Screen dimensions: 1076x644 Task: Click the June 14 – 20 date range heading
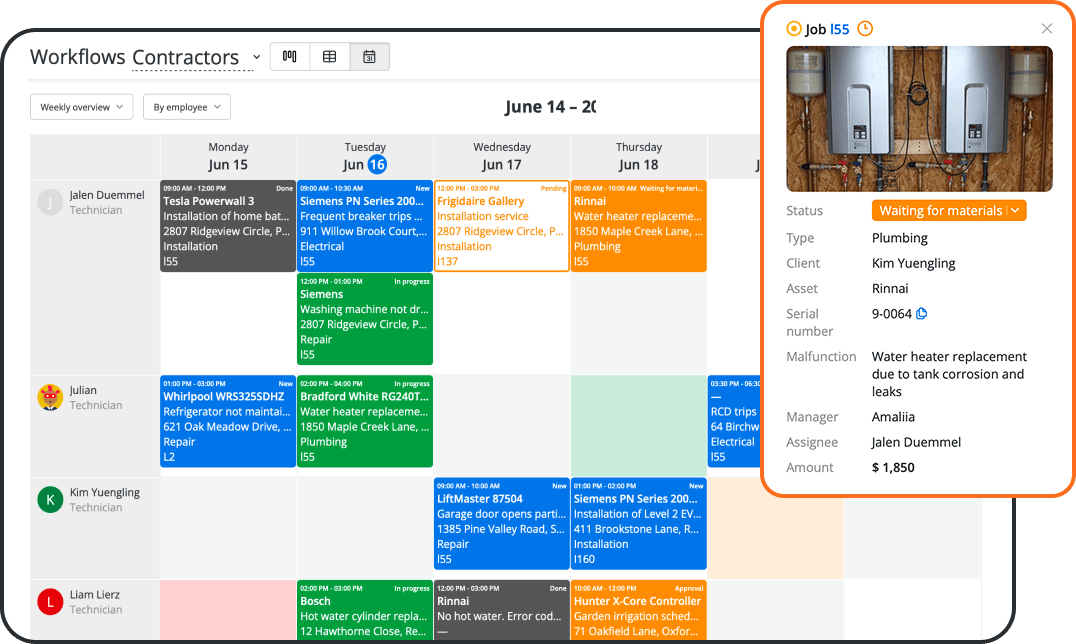(550, 107)
